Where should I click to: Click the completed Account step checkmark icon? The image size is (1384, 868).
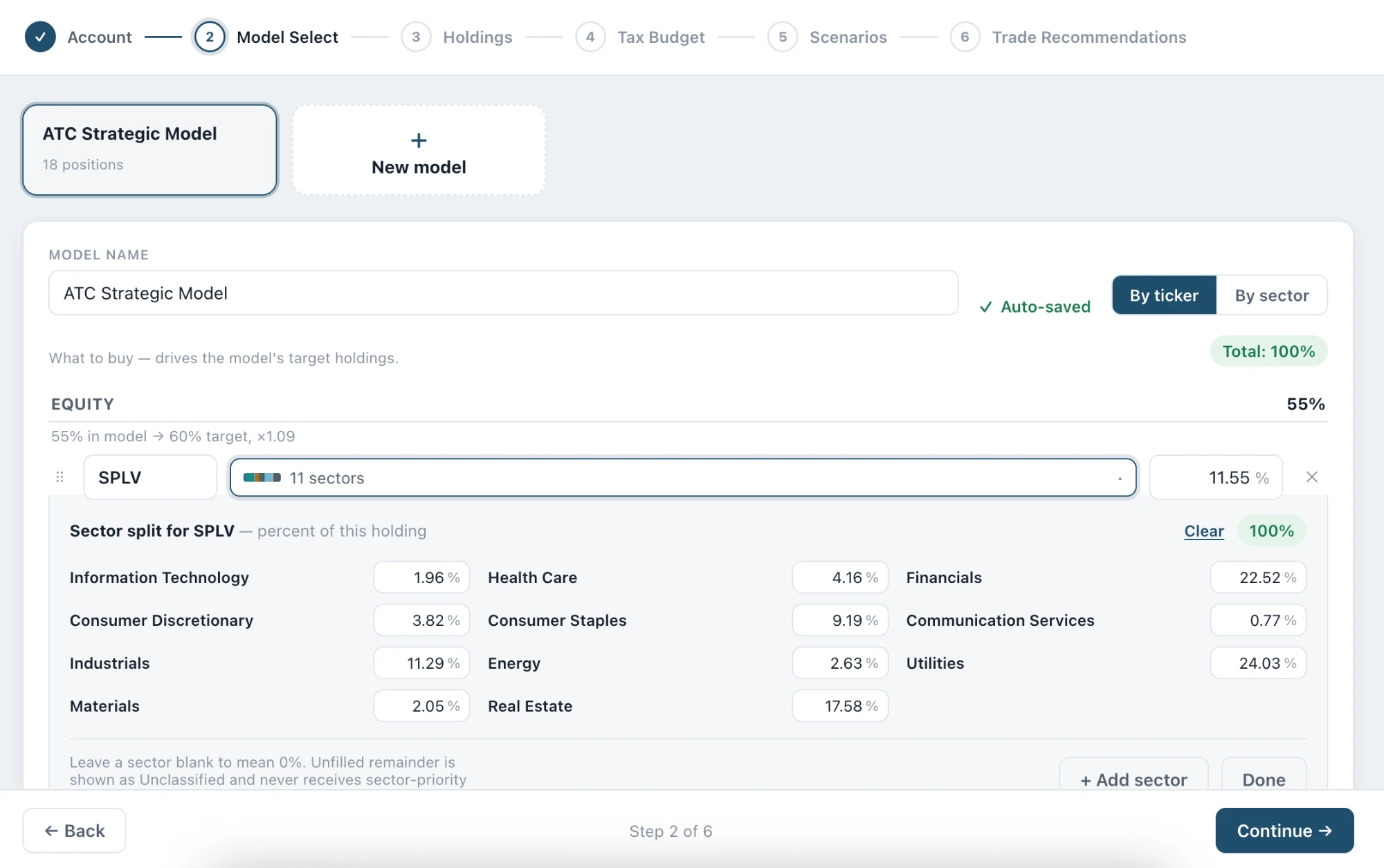(x=40, y=37)
